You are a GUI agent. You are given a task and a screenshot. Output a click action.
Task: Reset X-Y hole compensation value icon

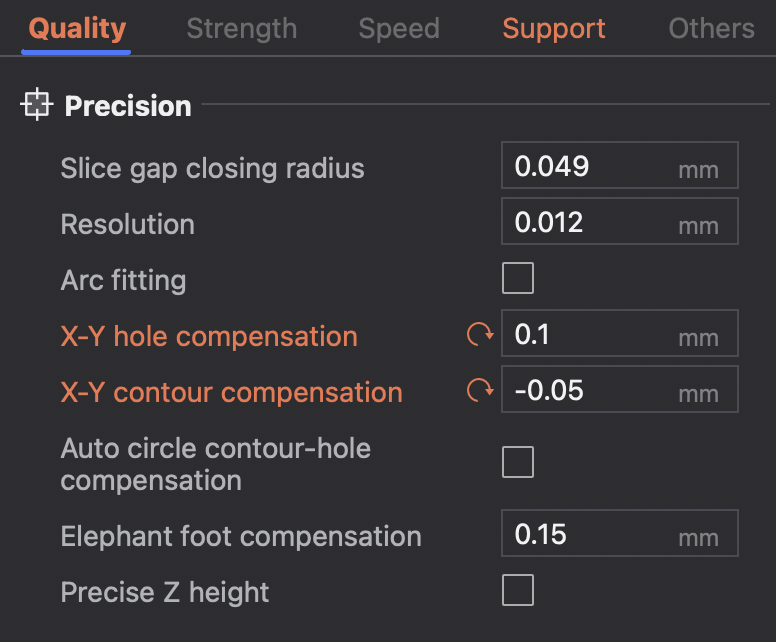click(x=480, y=335)
